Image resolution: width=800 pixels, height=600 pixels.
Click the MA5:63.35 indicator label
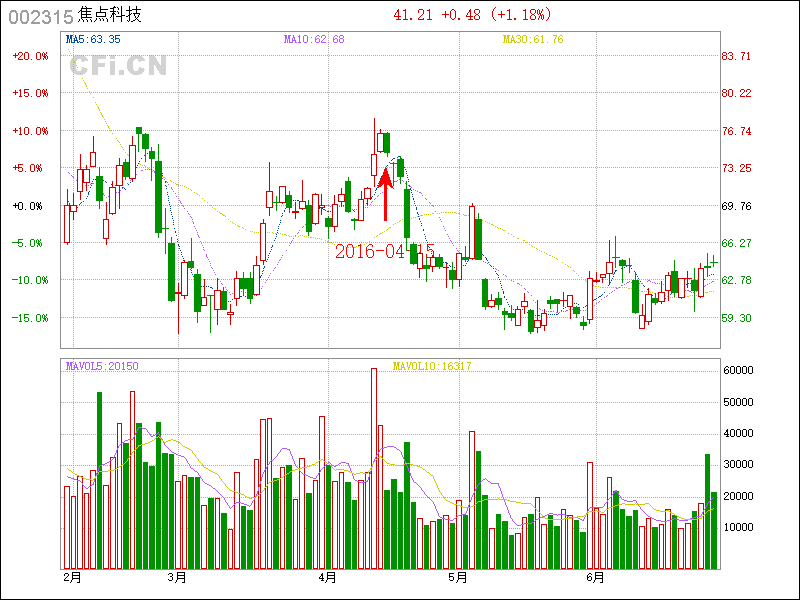coord(92,39)
